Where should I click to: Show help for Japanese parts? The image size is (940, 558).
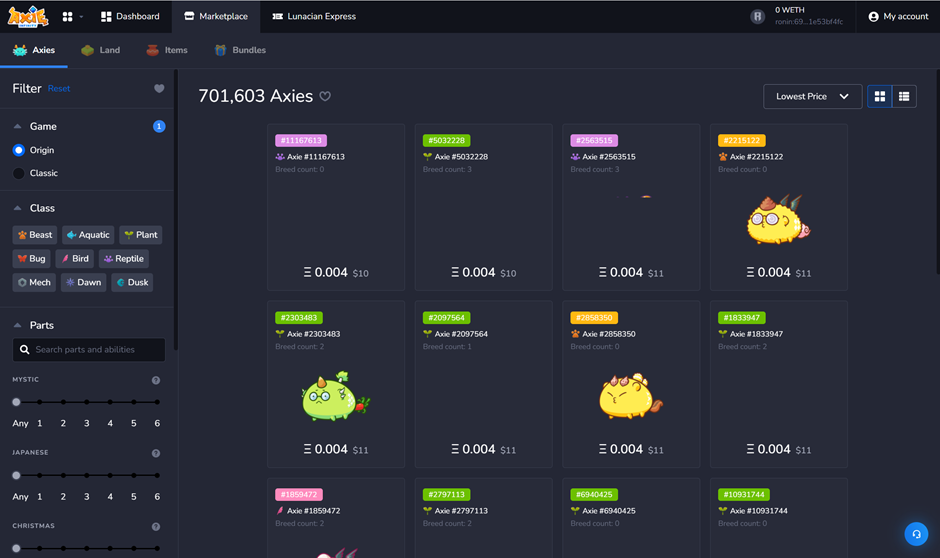click(x=156, y=453)
